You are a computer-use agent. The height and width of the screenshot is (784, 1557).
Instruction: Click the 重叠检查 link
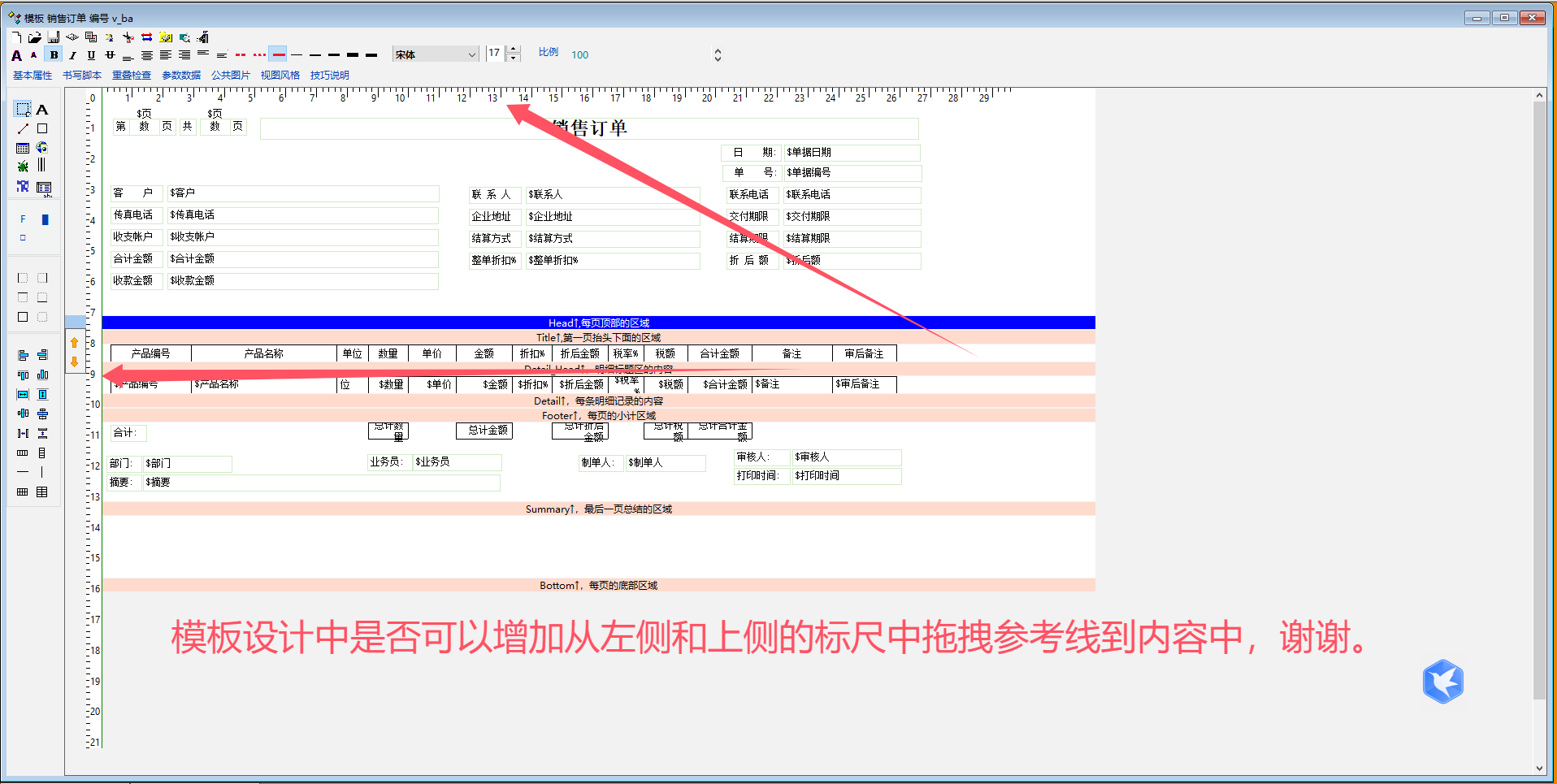point(132,76)
